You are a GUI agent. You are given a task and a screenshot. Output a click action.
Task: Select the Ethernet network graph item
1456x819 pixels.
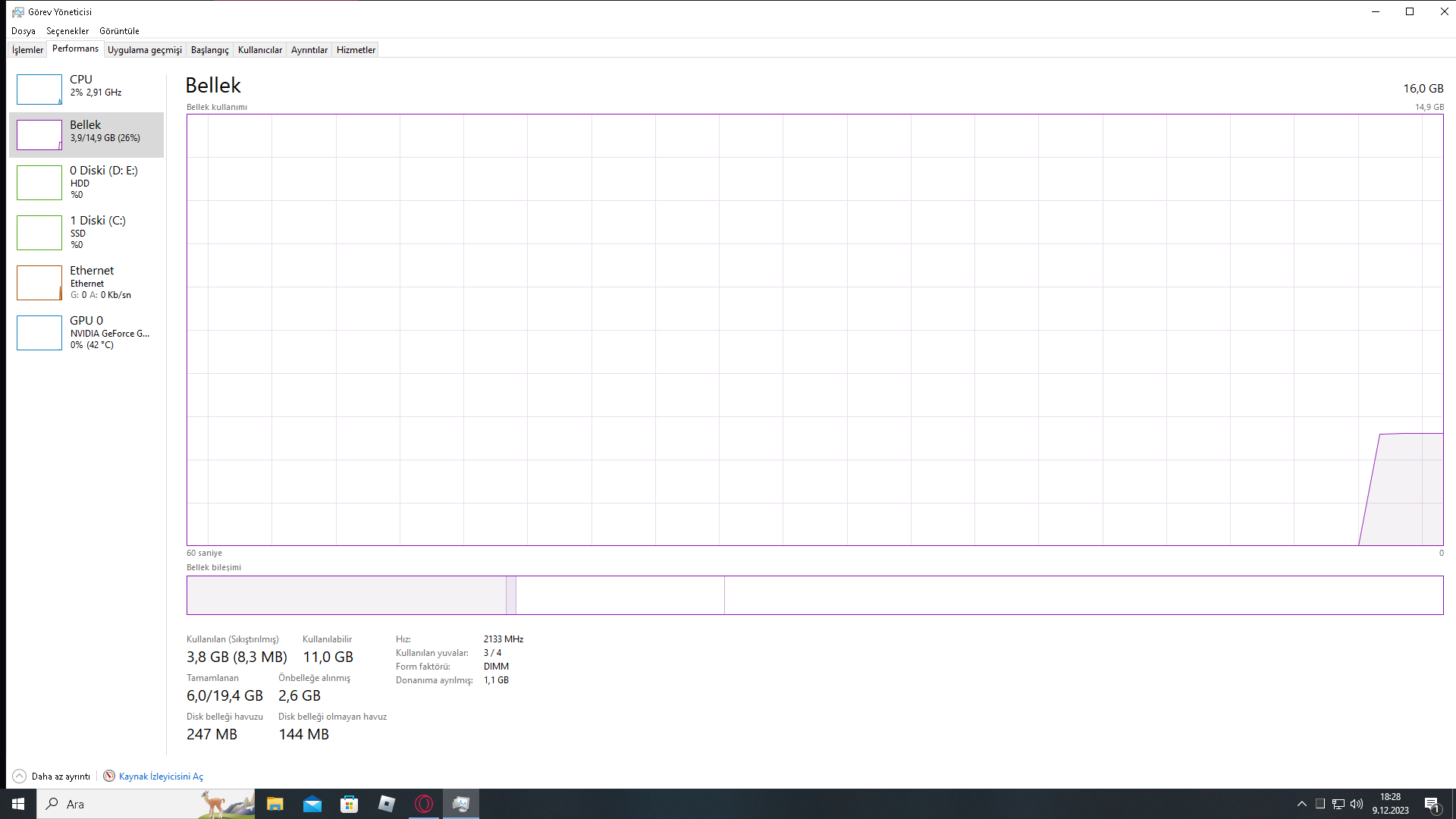point(86,282)
